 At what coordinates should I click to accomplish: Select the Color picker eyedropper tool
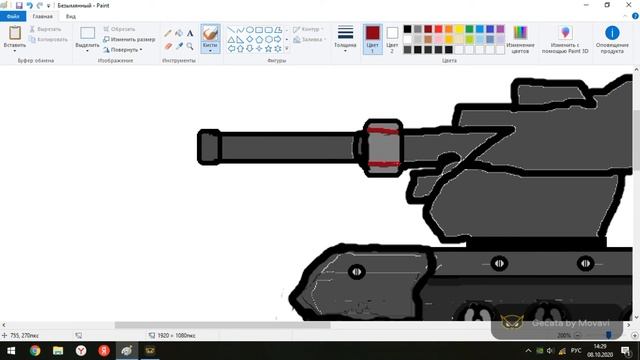(x=179, y=46)
